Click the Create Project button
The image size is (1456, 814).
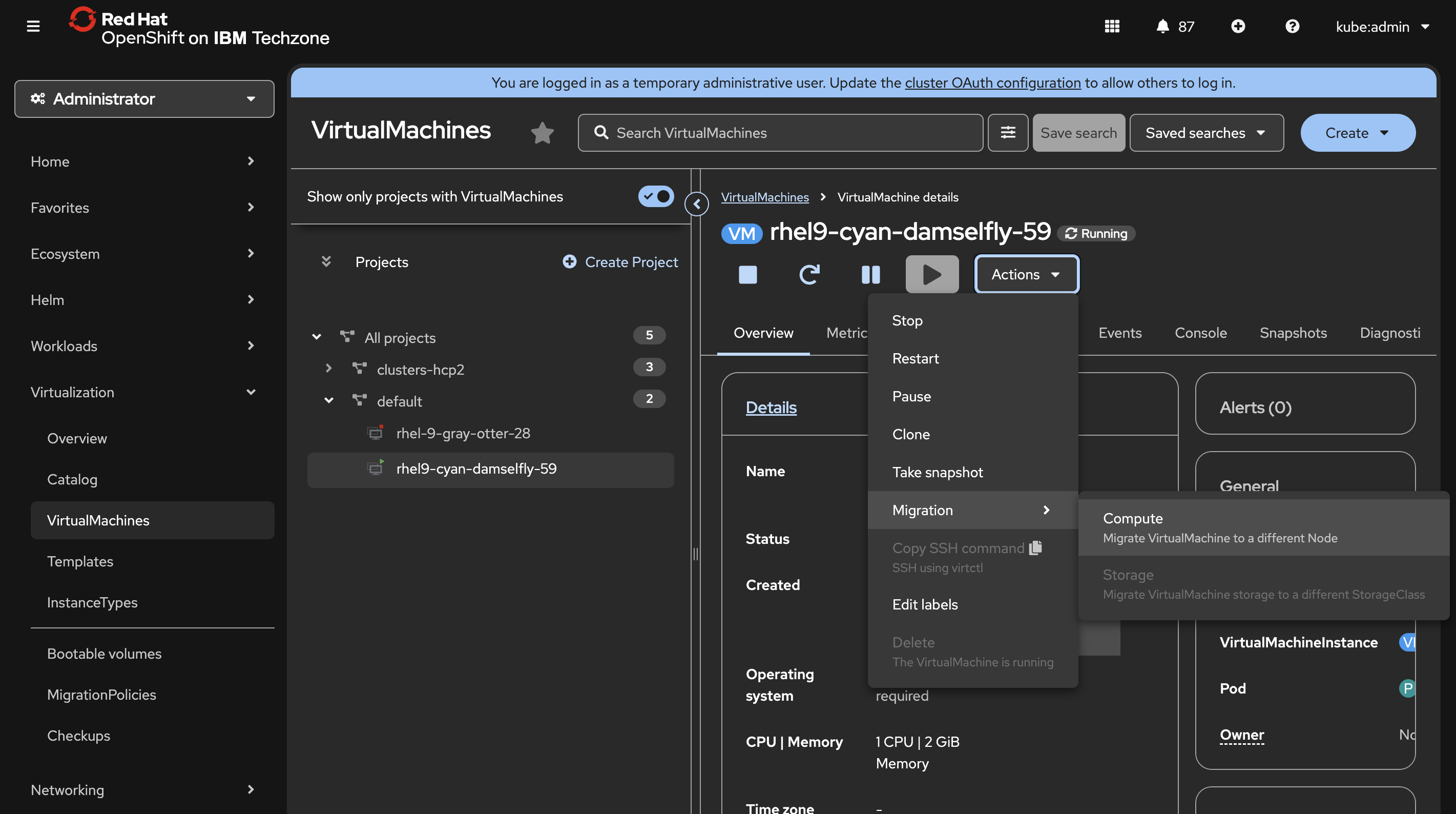pos(620,262)
